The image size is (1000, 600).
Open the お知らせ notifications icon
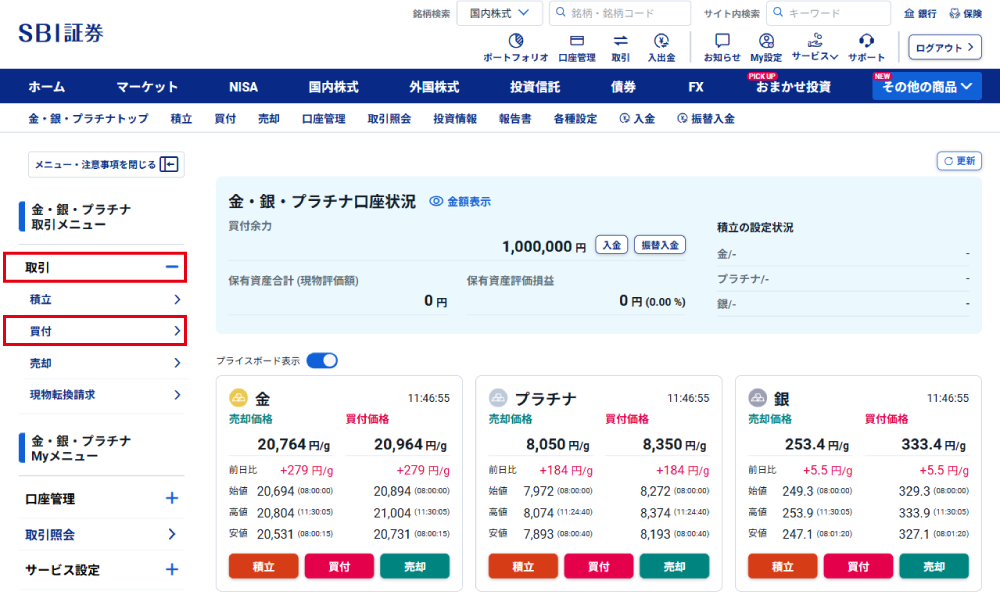pos(722,41)
